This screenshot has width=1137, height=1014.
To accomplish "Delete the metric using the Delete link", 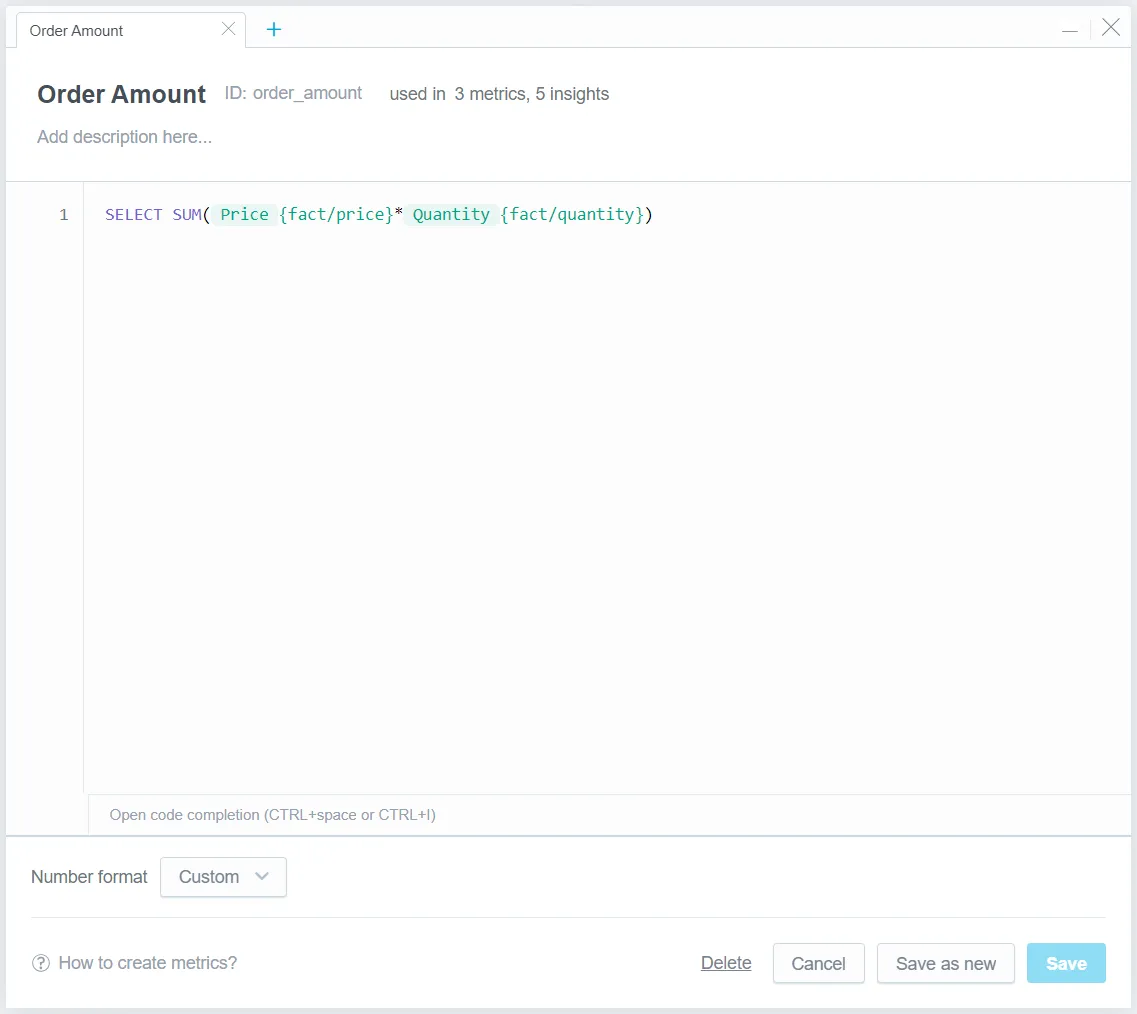I will [726, 962].
